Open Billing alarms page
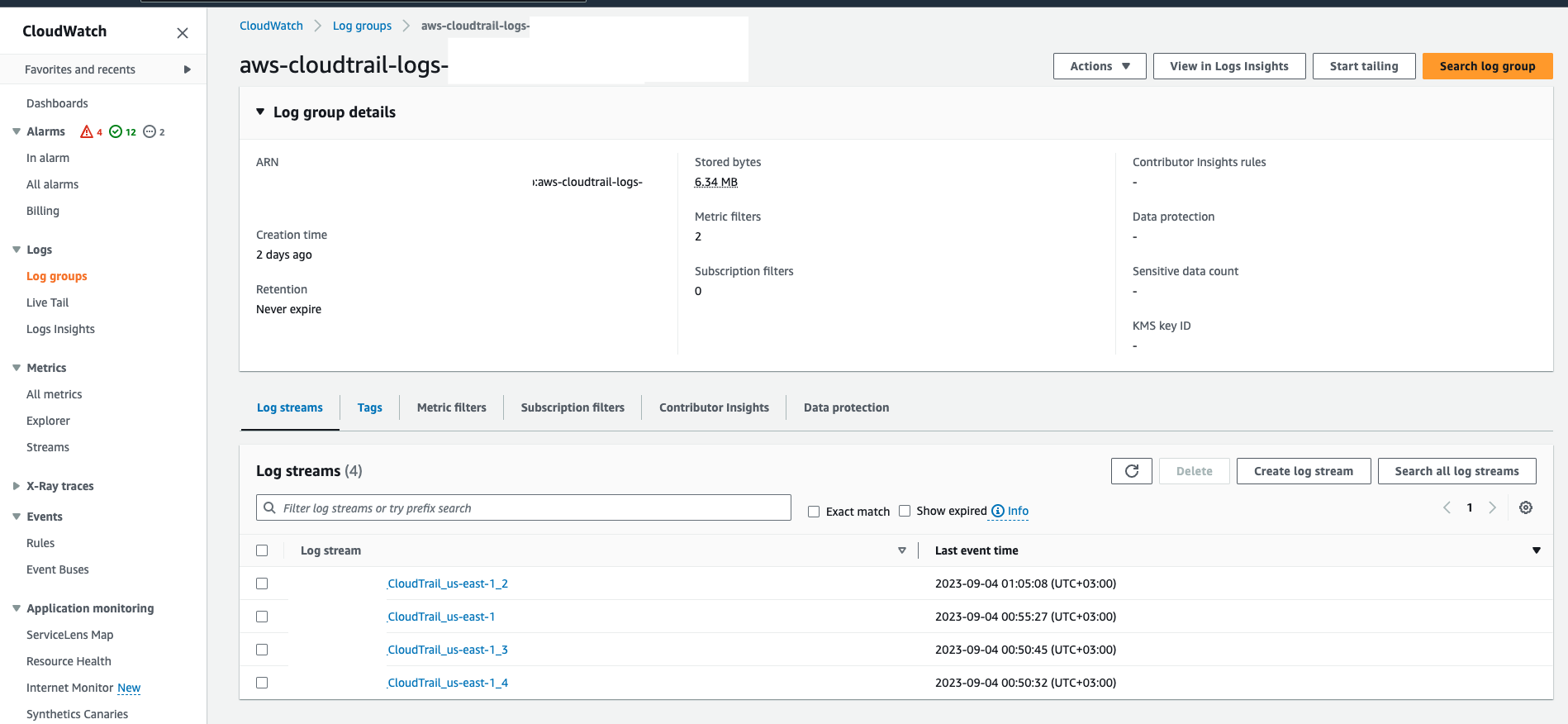 [43, 211]
